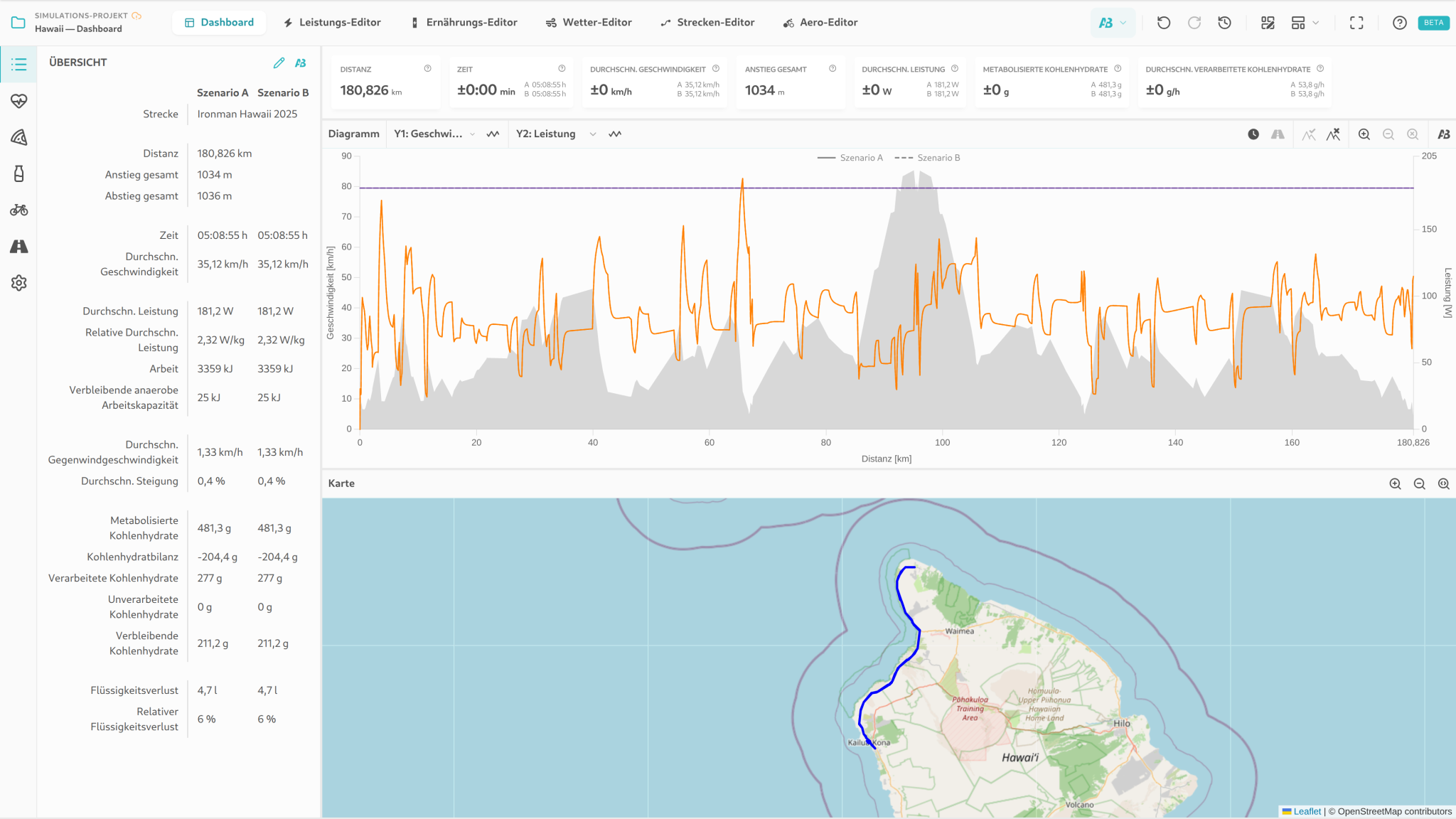Click the OpenStreetMap contributors attribution
The image size is (1456, 819).
(1395, 812)
